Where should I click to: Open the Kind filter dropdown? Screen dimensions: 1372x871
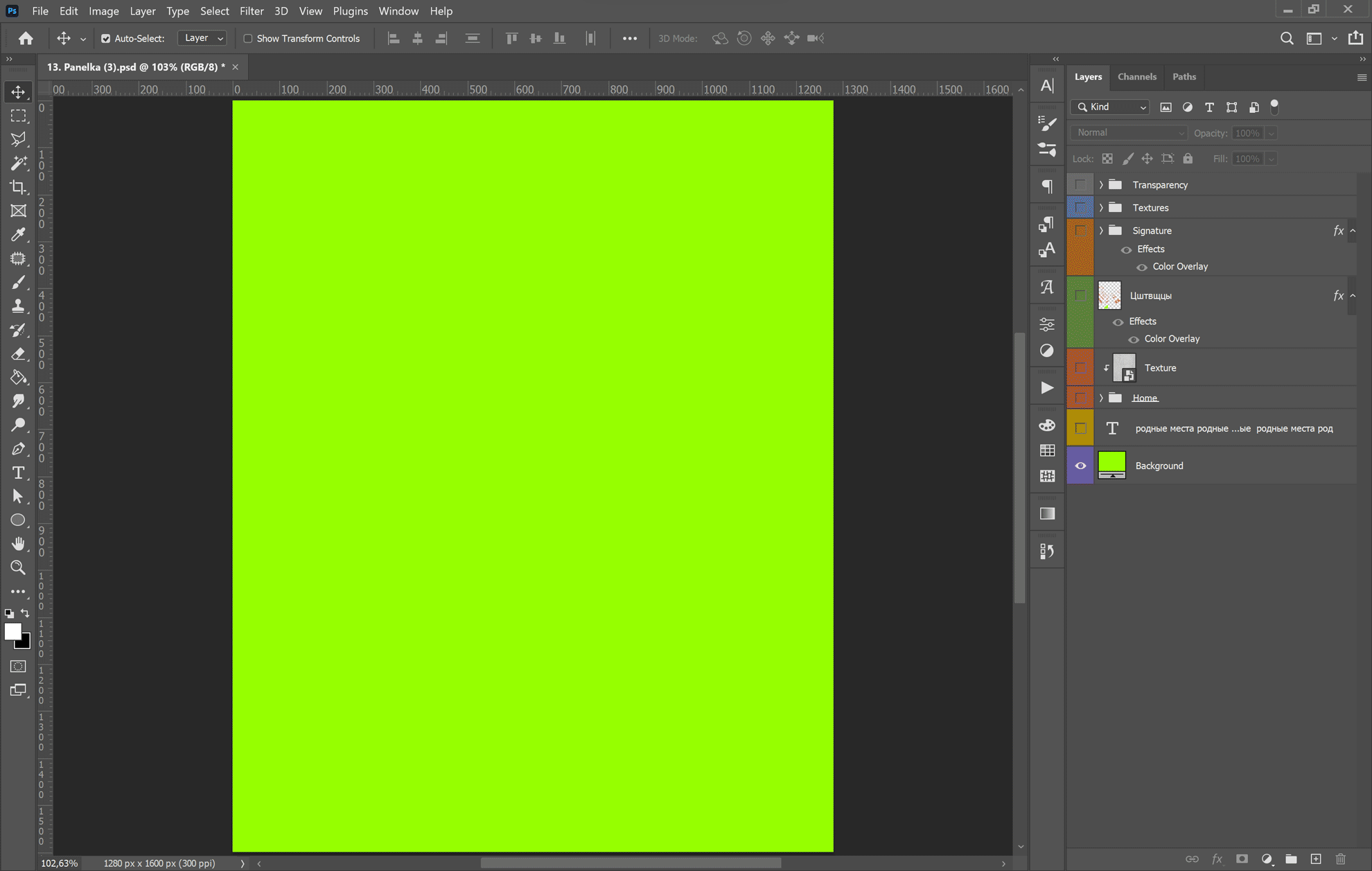pos(1111,107)
